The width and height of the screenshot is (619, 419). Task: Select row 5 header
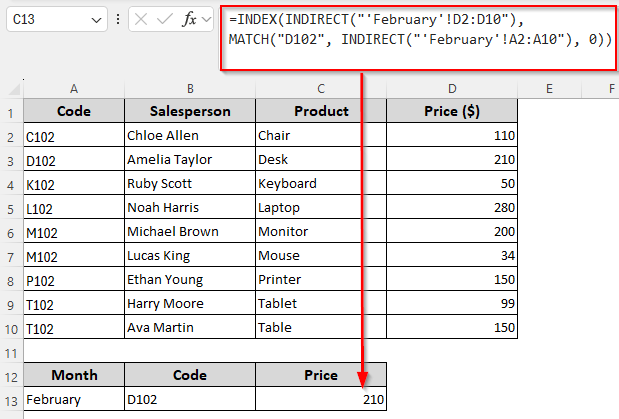[x=11, y=207]
